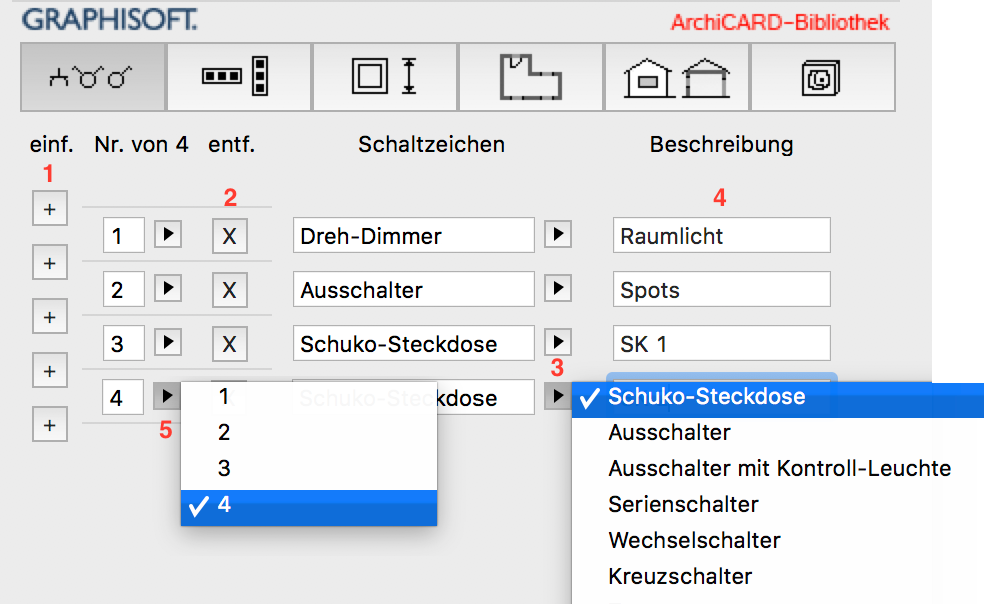Open the frame dimension tab icon

coord(385,77)
